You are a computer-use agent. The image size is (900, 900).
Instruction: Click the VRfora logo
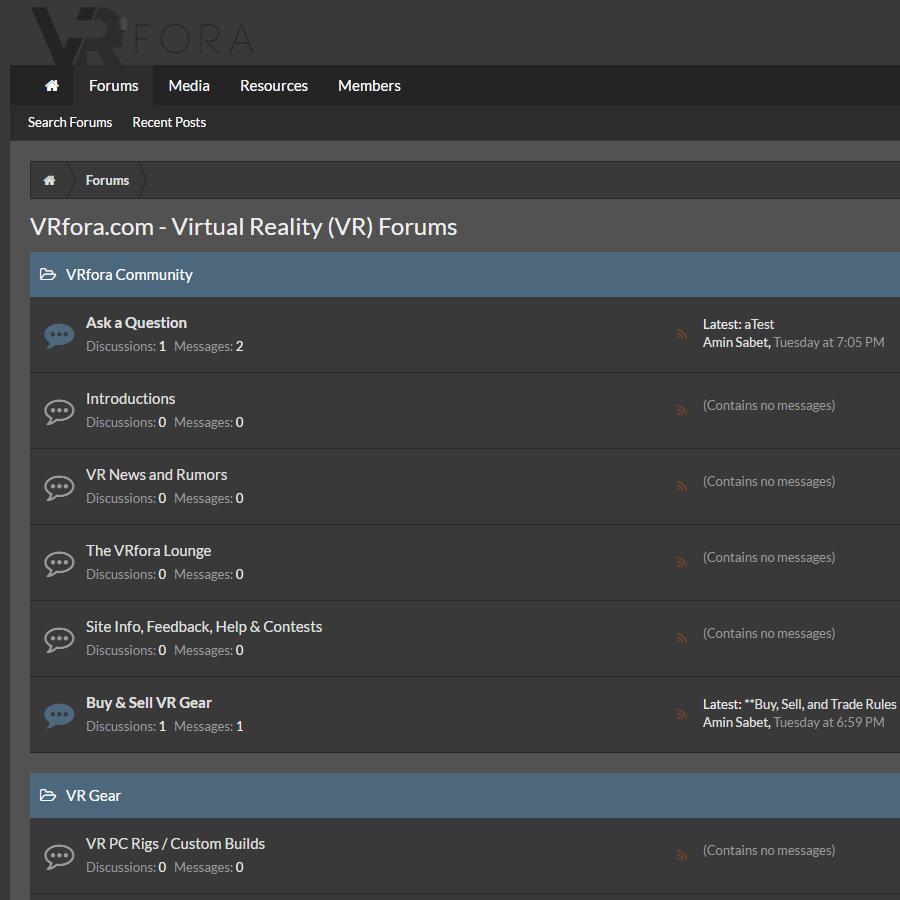click(x=142, y=35)
